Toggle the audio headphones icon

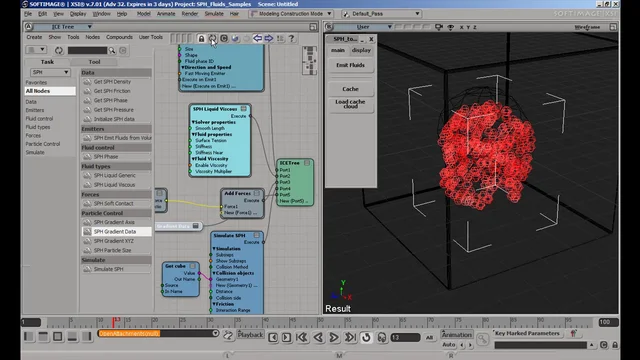click(x=382, y=338)
